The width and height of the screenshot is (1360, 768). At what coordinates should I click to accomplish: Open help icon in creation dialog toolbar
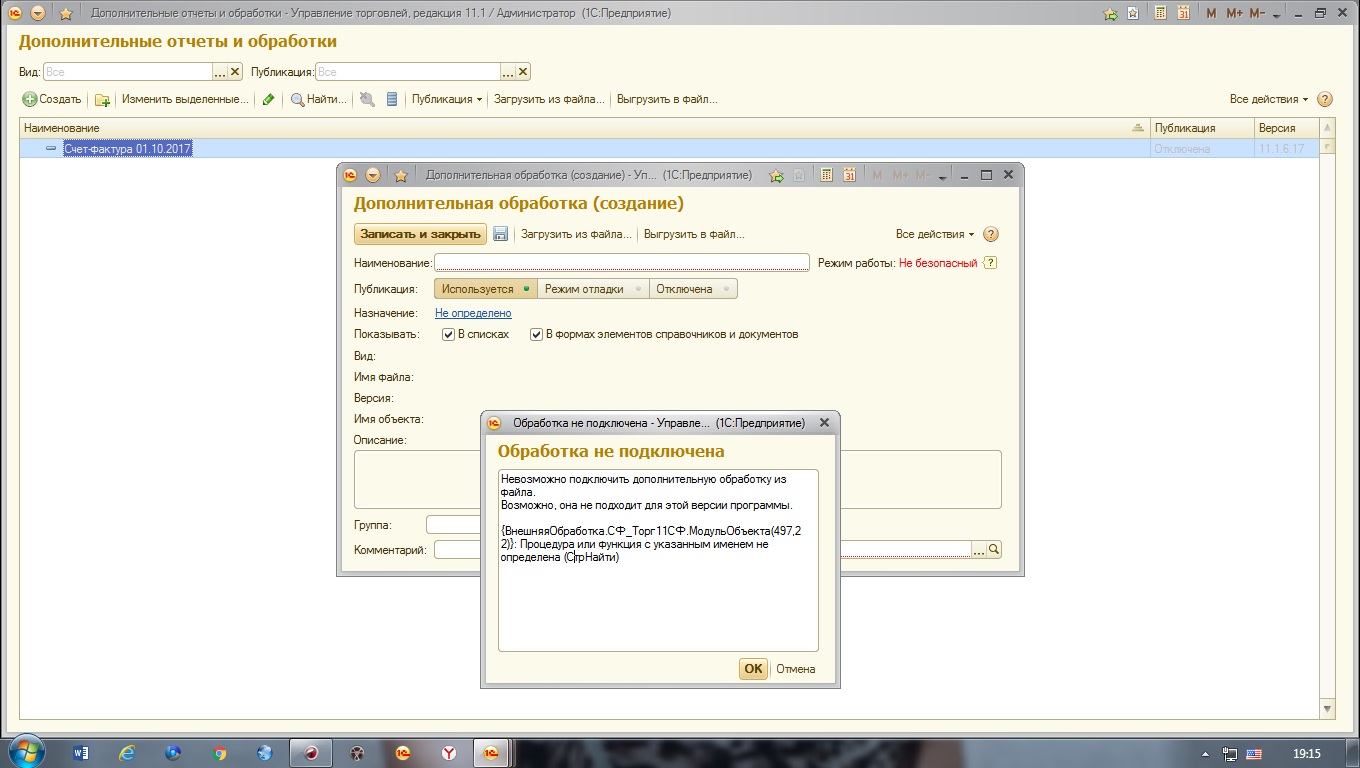pos(991,234)
